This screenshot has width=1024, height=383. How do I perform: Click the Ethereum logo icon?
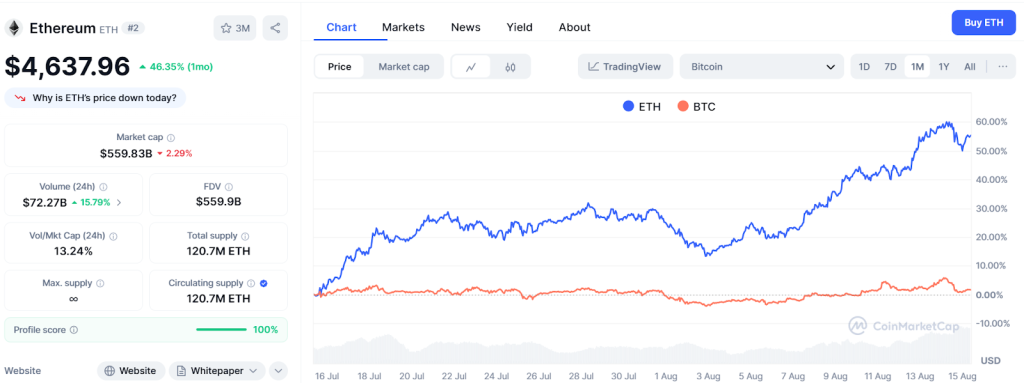[14, 28]
